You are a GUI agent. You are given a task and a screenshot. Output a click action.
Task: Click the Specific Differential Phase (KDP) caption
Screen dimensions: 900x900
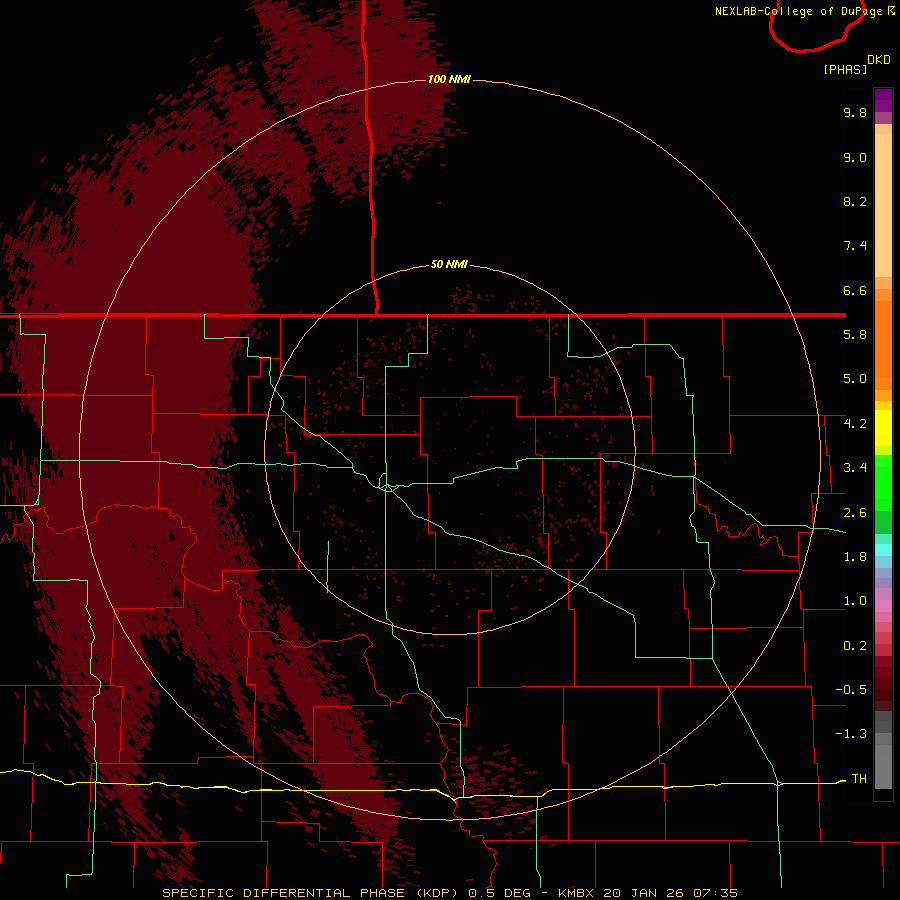click(x=310, y=893)
